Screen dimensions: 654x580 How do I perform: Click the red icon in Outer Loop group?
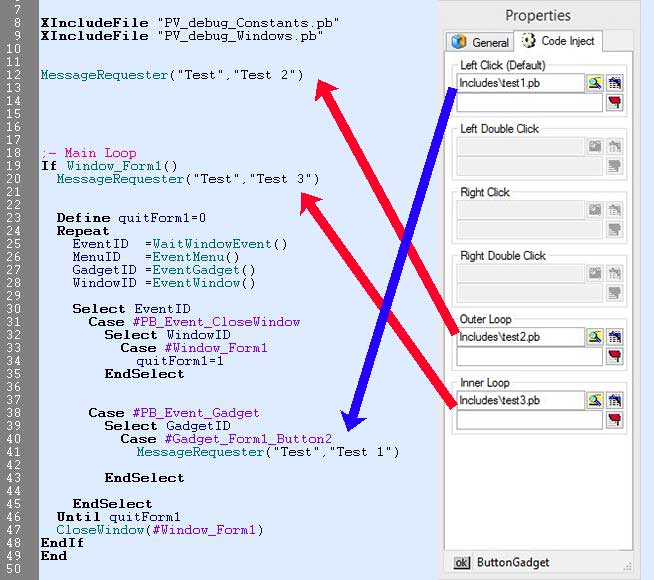coord(615,357)
